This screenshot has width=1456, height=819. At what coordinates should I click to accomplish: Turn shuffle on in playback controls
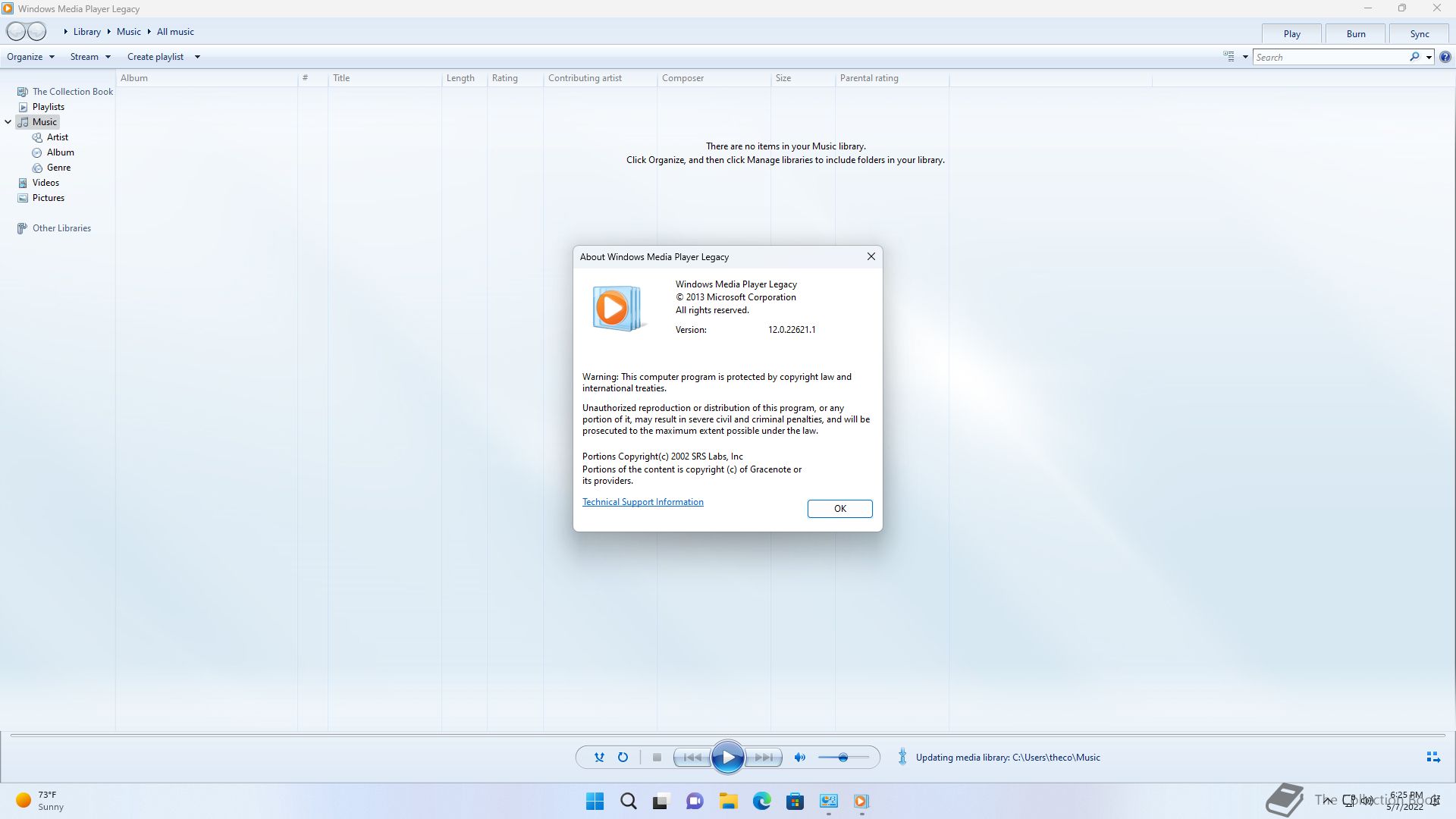pos(599,757)
